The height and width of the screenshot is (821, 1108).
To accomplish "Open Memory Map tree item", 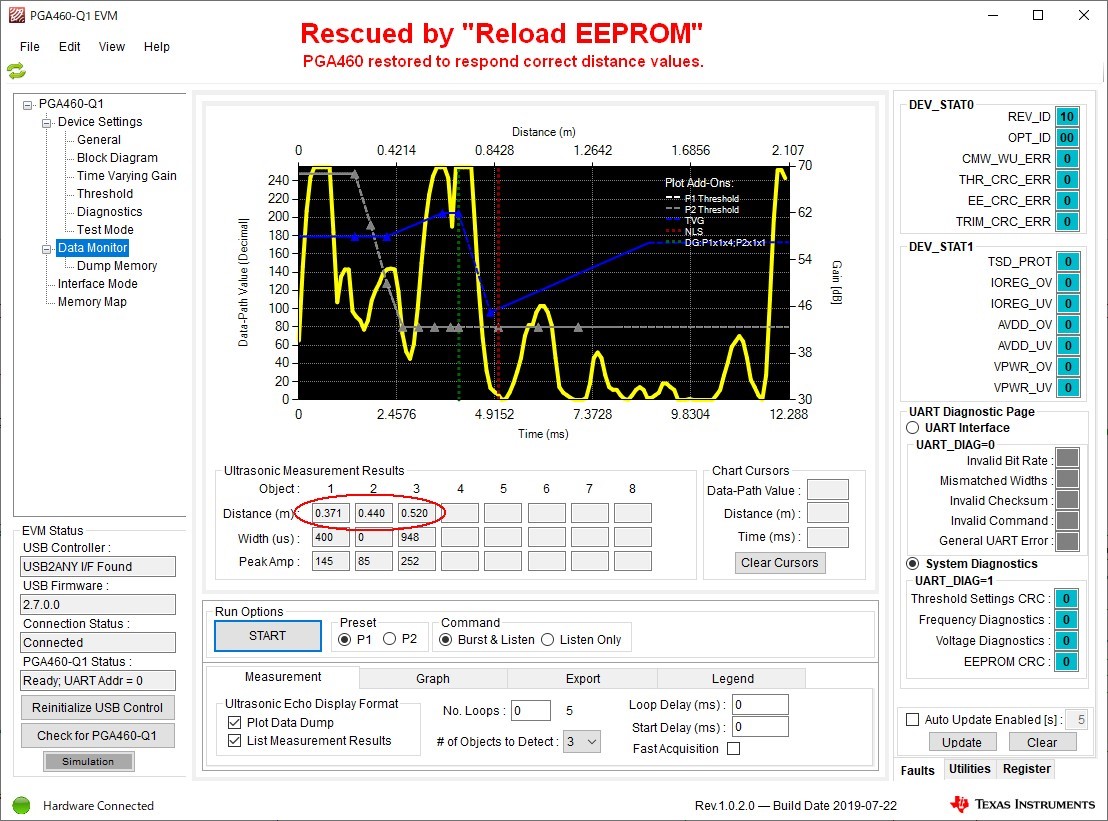I will (92, 302).
